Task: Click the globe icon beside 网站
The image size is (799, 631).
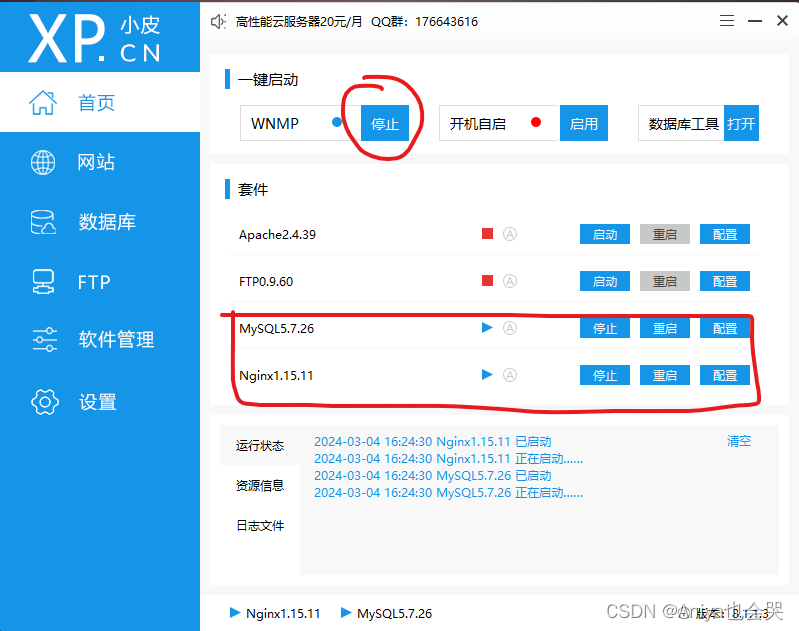Action: 43,163
